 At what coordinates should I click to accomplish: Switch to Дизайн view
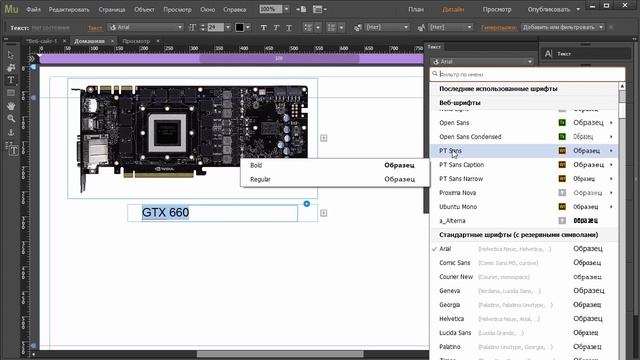point(453,9)
